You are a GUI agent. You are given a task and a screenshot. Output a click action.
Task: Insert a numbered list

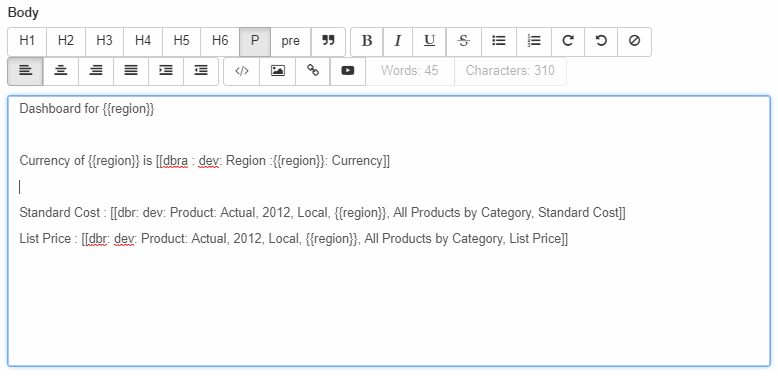[x=534, y=42]
